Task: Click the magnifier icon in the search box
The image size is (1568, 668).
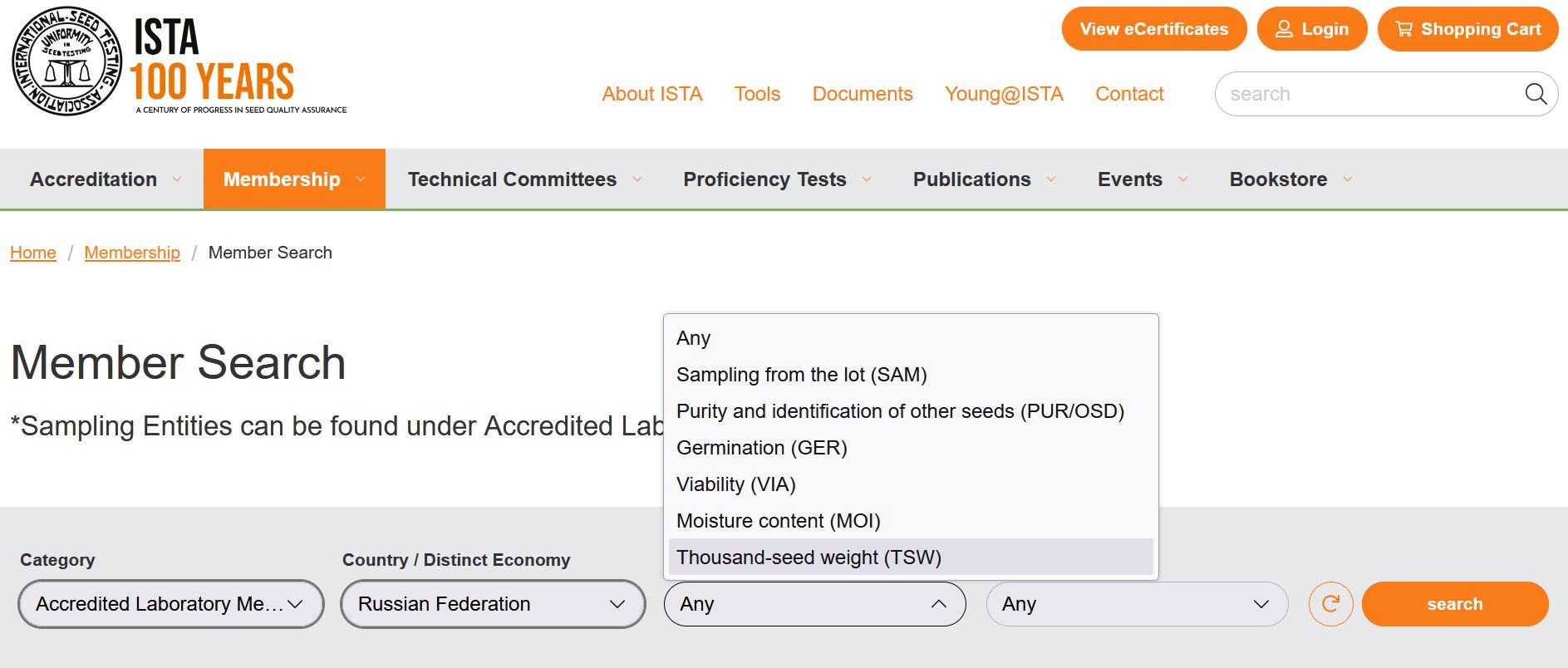Action: 1536,94
